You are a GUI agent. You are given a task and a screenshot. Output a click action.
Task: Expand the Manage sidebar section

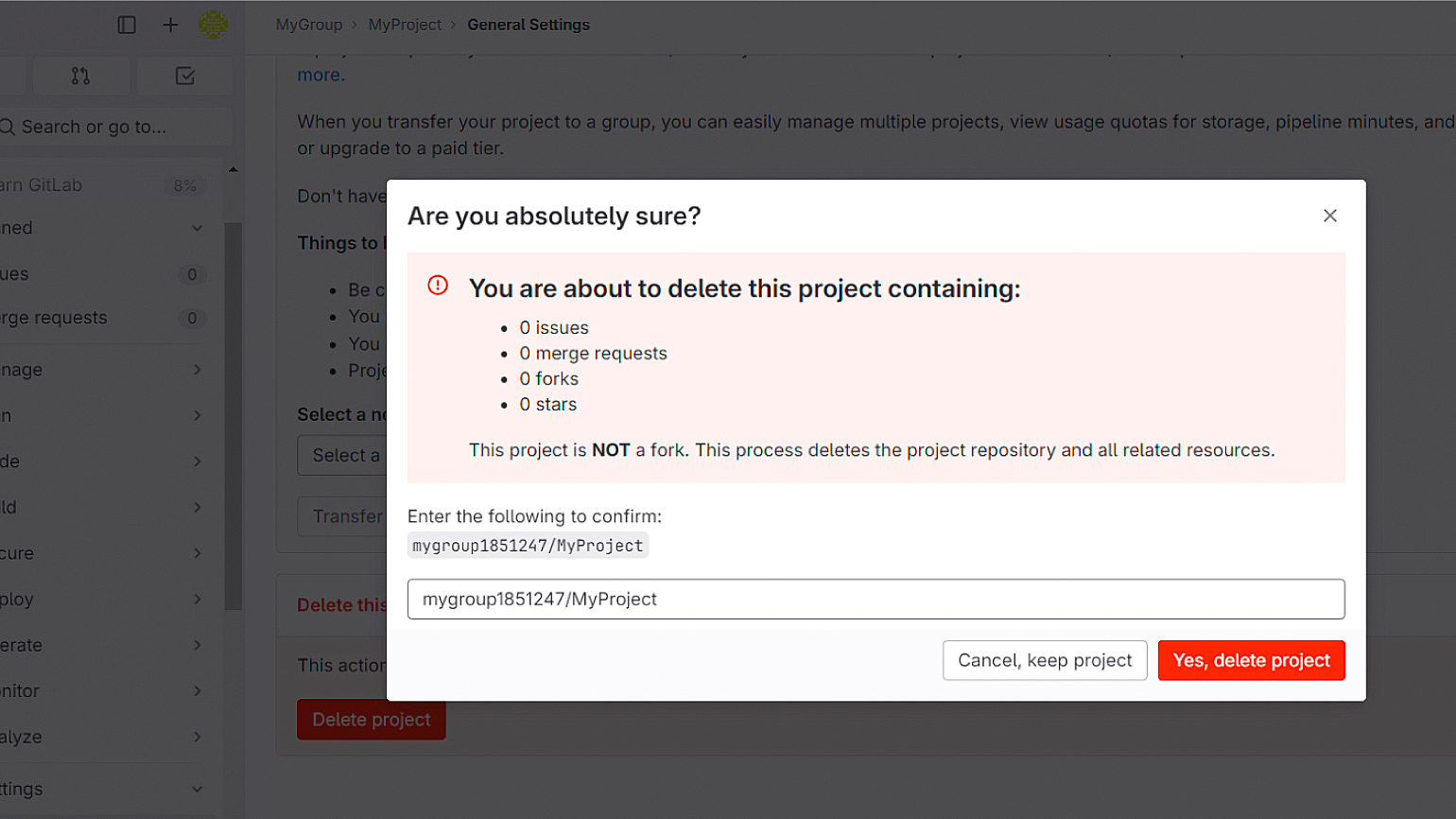(x=104, y=370)
